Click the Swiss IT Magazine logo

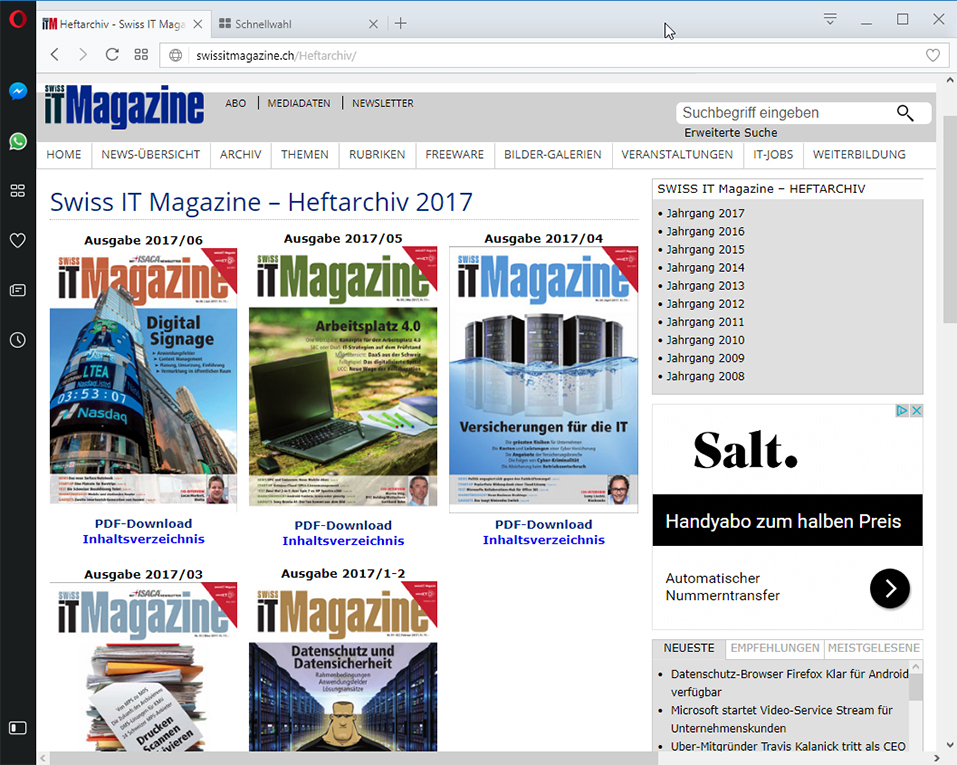(x=124, y=106)
